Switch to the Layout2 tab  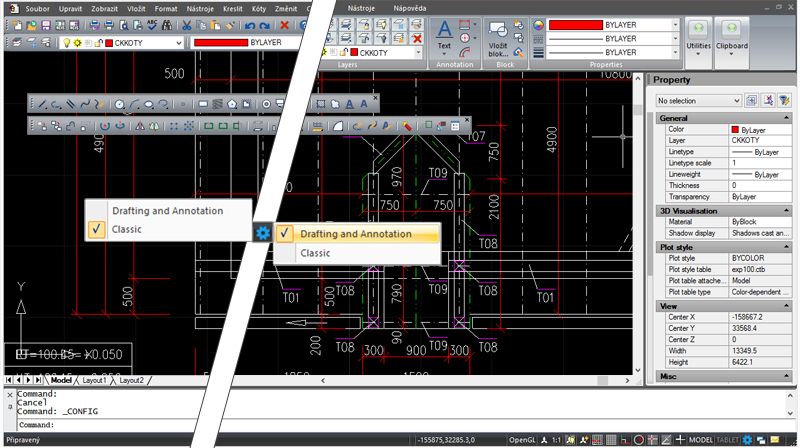[131, 380]
